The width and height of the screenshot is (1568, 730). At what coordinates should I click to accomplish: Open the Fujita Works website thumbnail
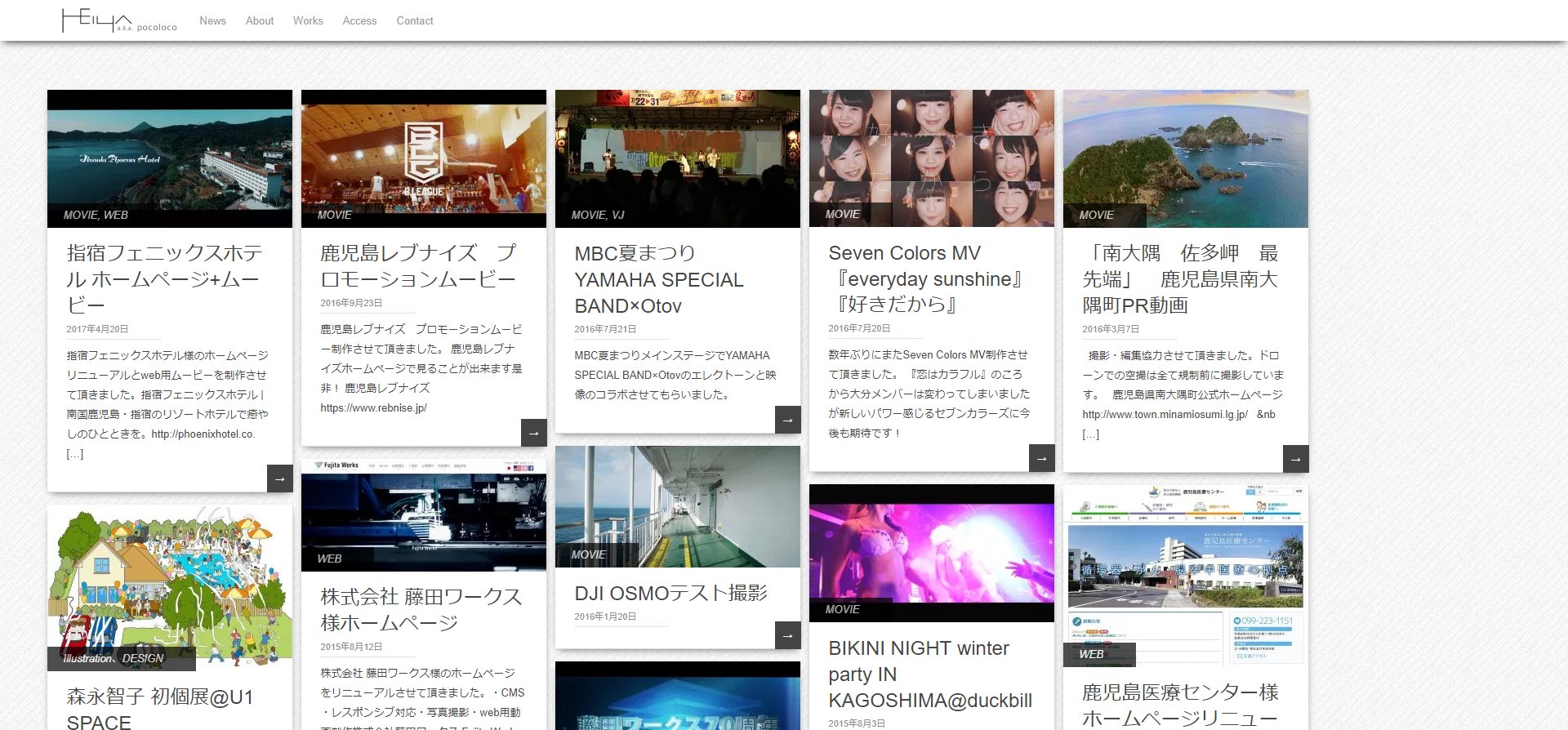click(424, 515)
